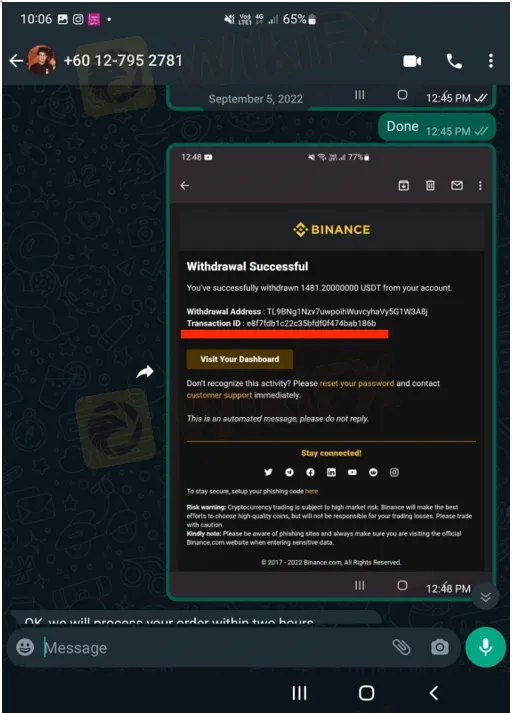Jump to latest messages with double-chevron button

(x=486, y=597)
